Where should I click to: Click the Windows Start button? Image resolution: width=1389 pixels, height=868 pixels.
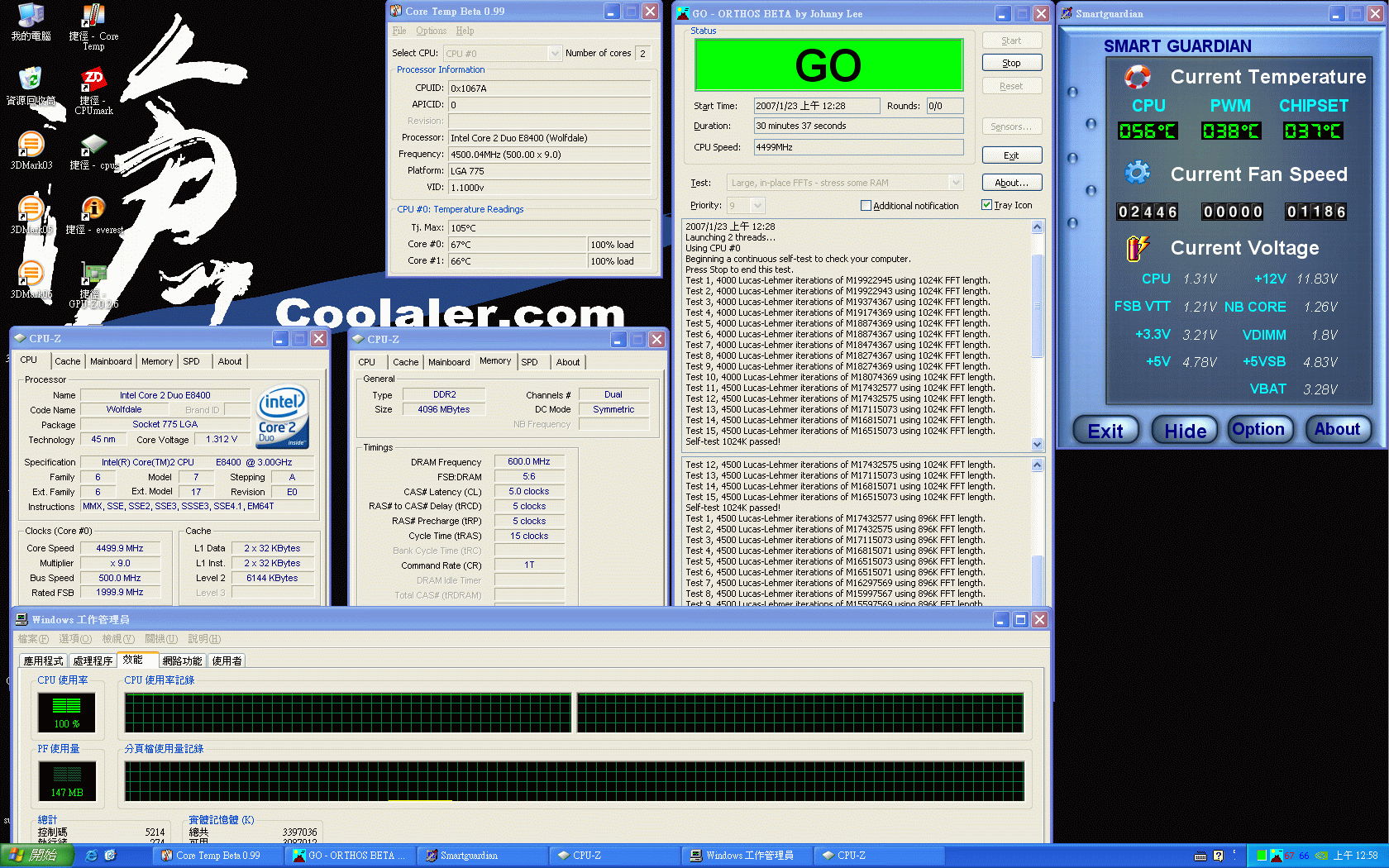37,856
